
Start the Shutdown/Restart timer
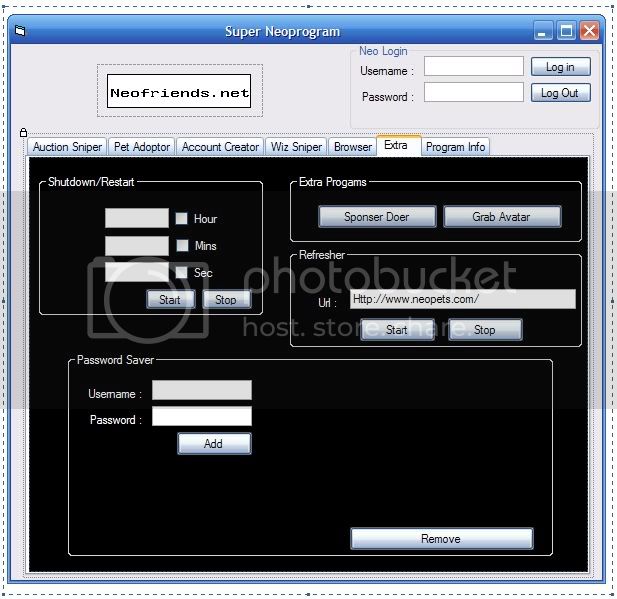point(170,300)
